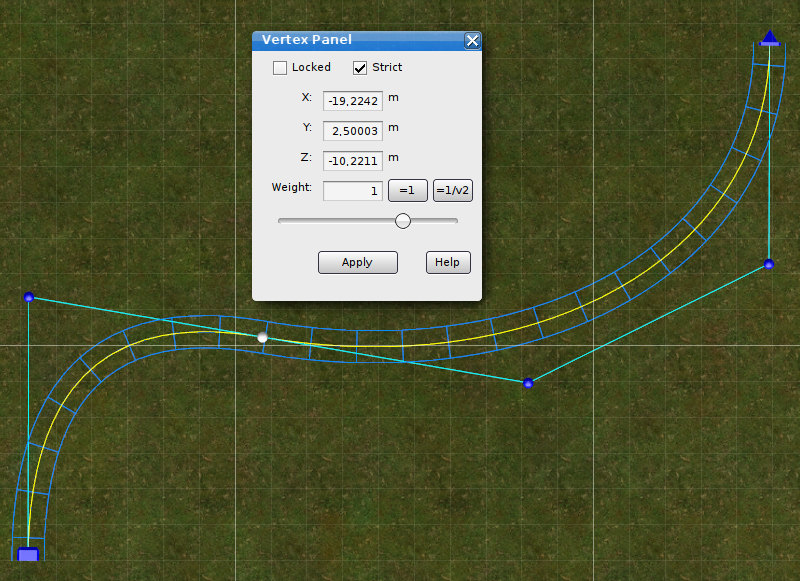Select the blue control point below track center
Screen dimensions: 800x581
point(528,383)
